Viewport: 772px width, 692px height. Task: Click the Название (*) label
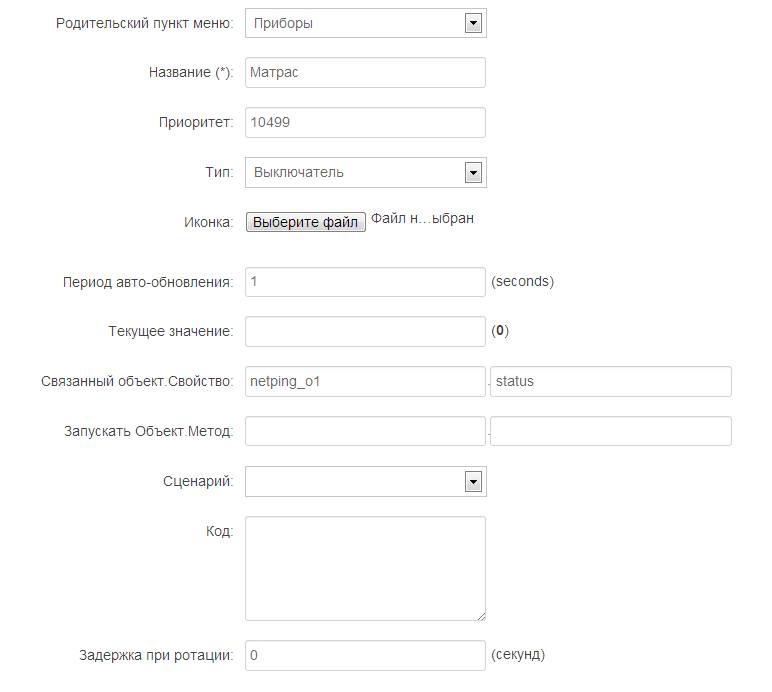tap(190, 73)
